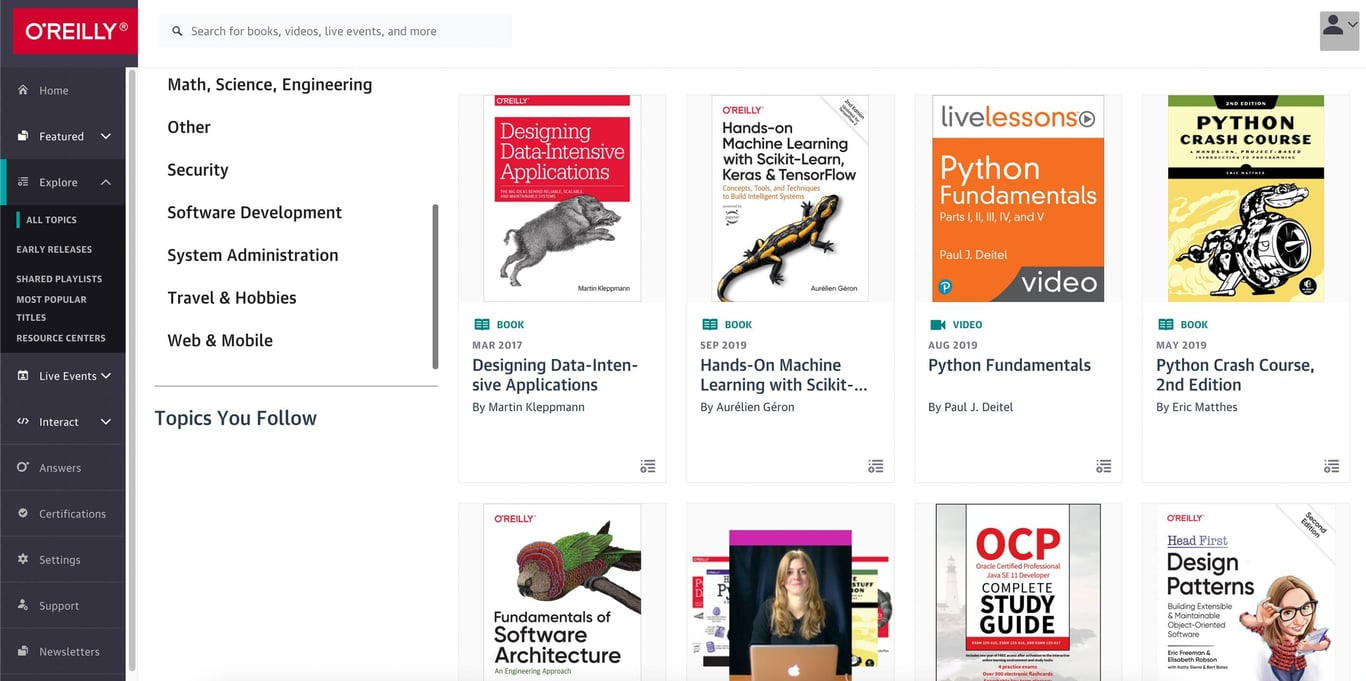Open Resource Centers in sidebar

pyautogui.click(x=61, y=338)
